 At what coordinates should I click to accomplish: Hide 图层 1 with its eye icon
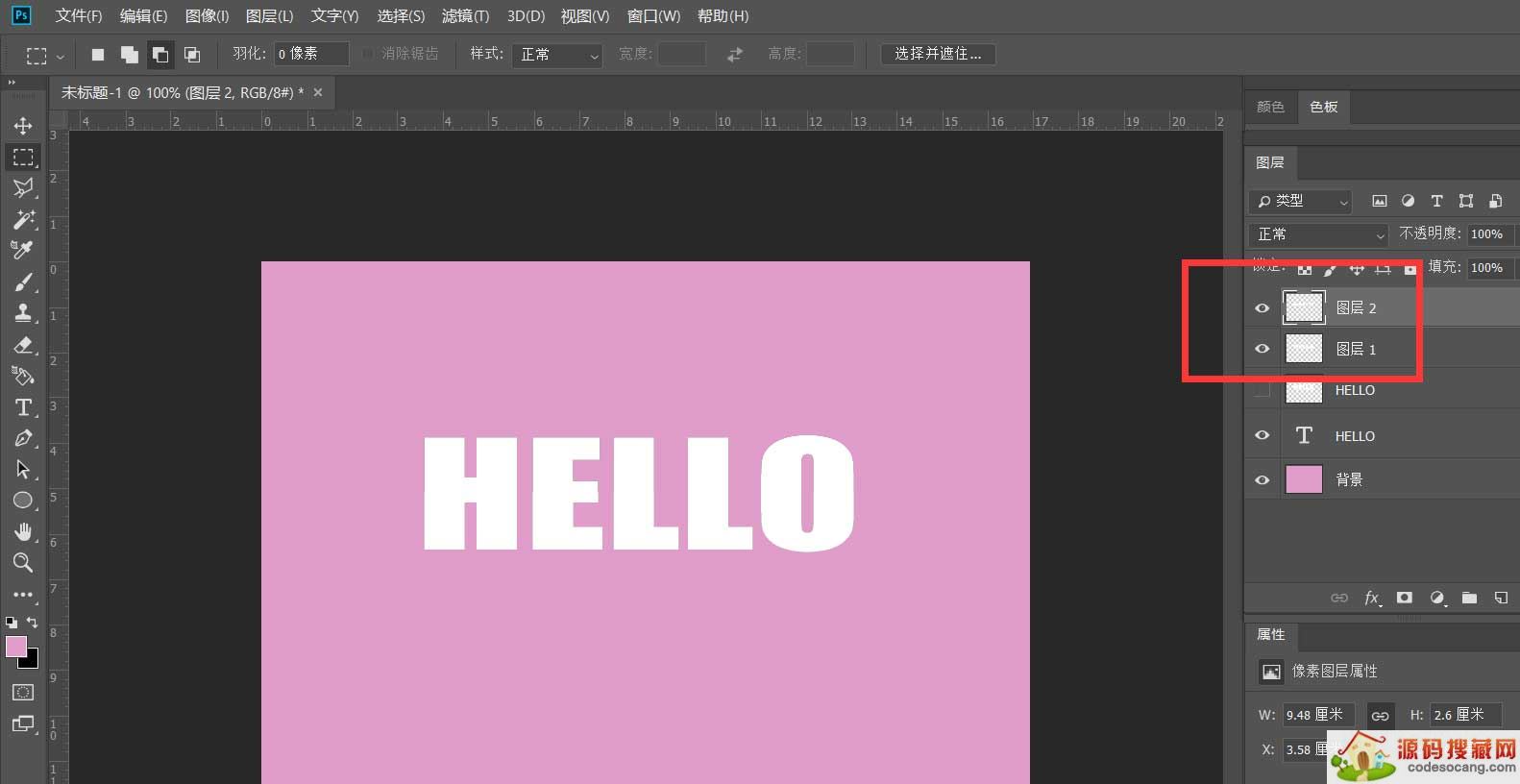[x=1263, y=349]
